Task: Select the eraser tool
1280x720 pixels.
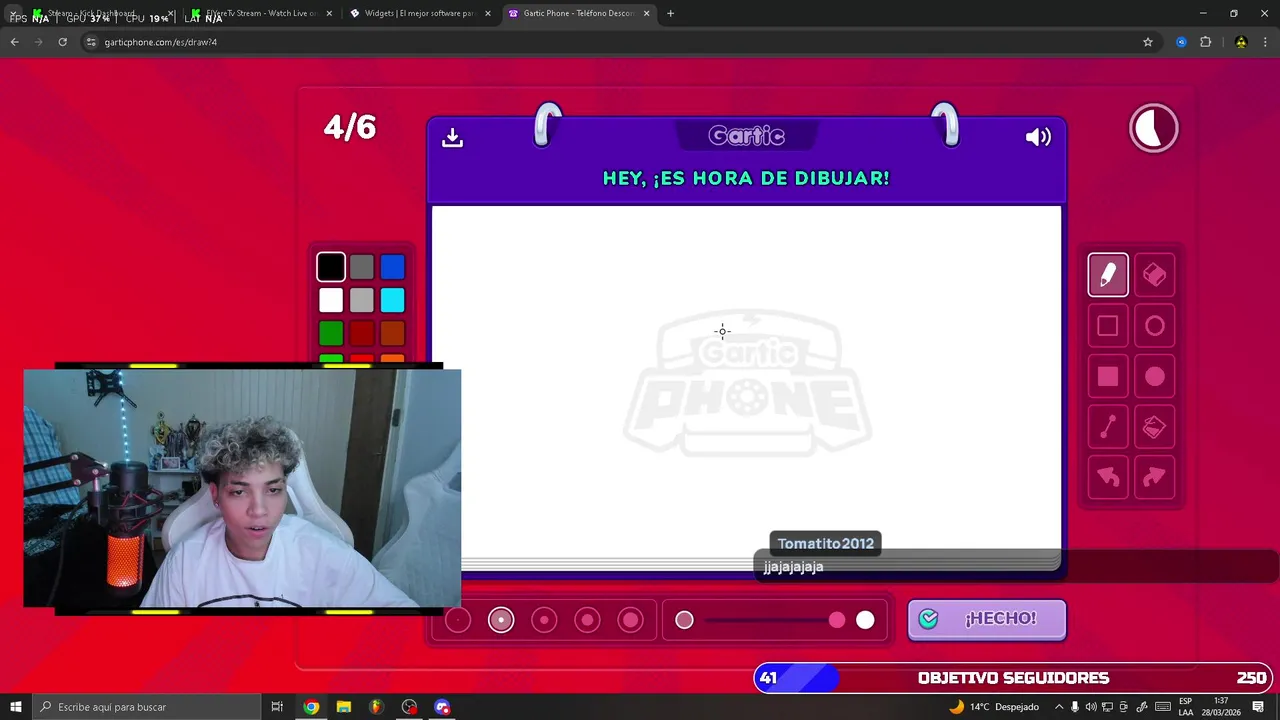Action: pyautogui.click(x=1154, y=275)
